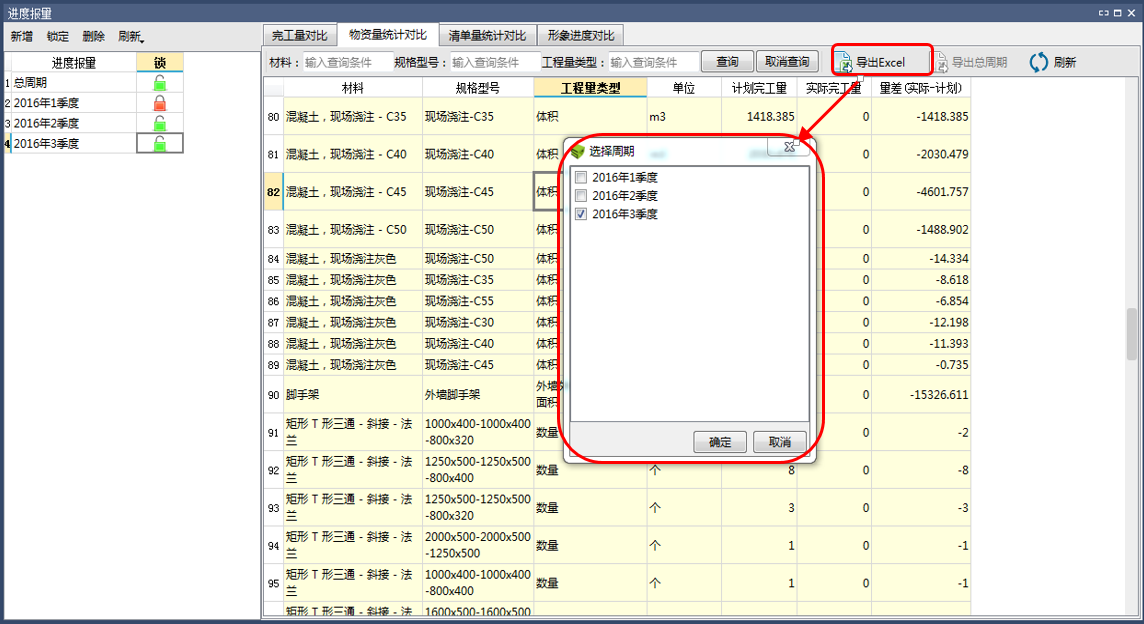Switch to 形象进度对比 tab
Viewport: 1144px width, 624px height.
pyautogui.click(x=581, y=35)
